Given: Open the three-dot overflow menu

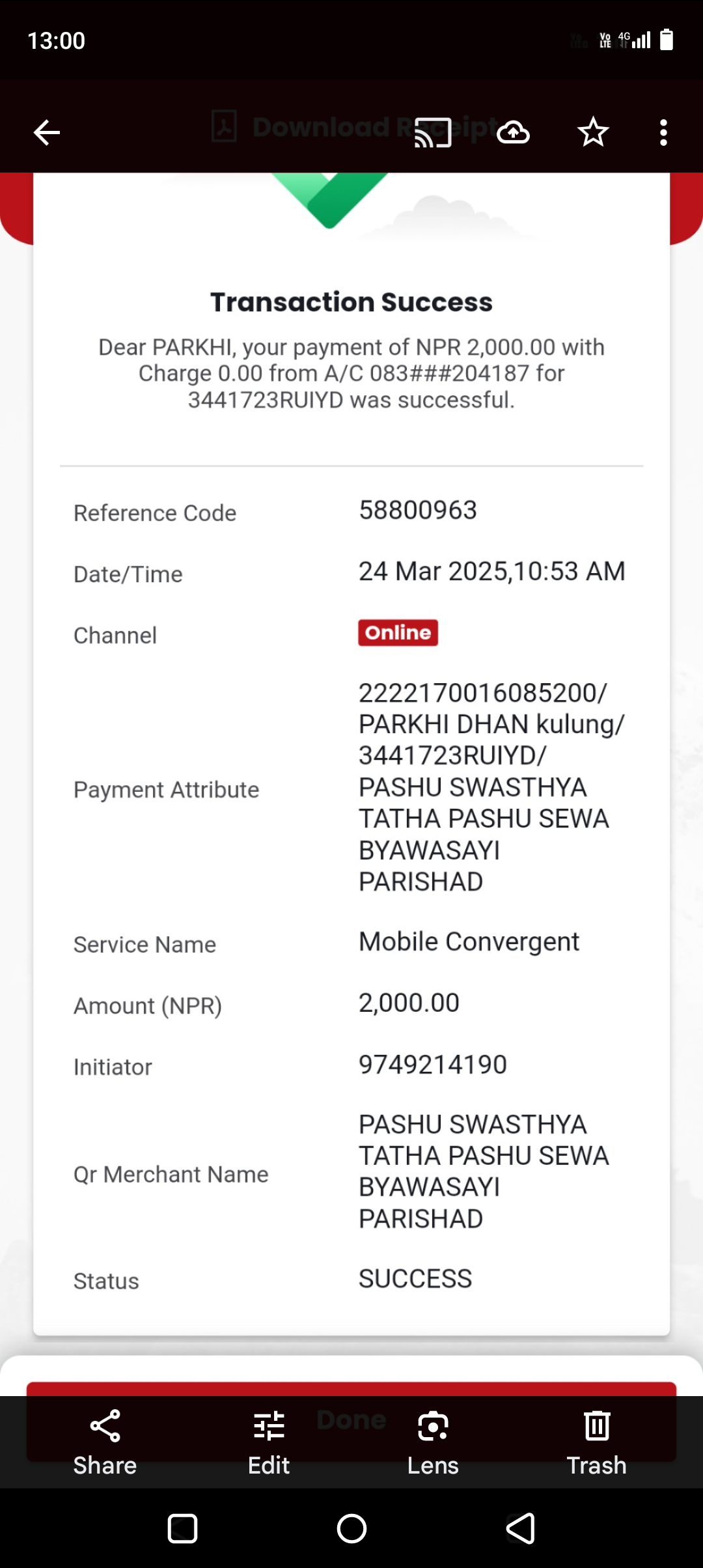Looking at the screenshot, I should [663, 133].
